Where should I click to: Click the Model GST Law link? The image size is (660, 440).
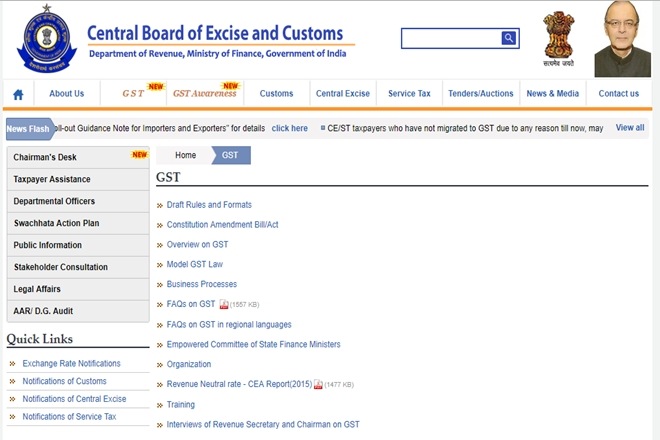point(195,265)
